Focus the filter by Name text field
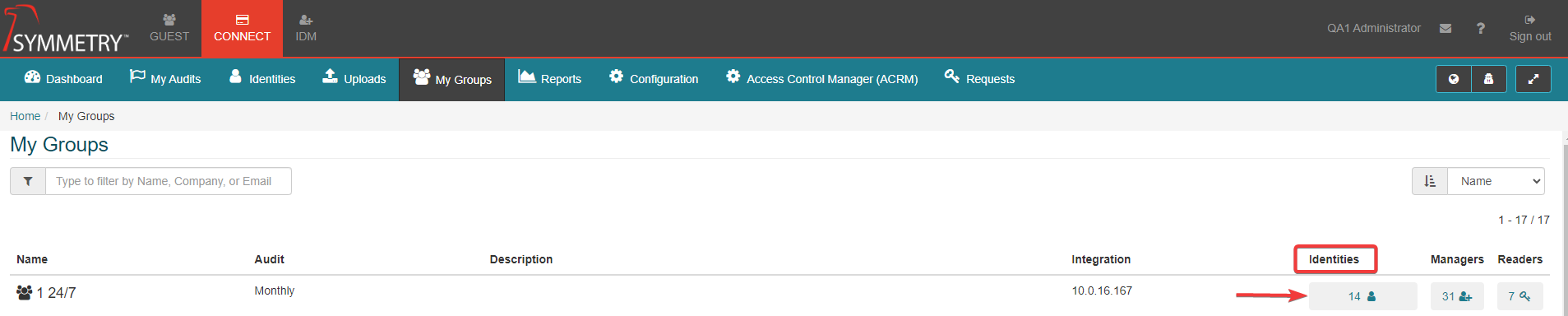 pyautogui.click(x=169, y=181)
